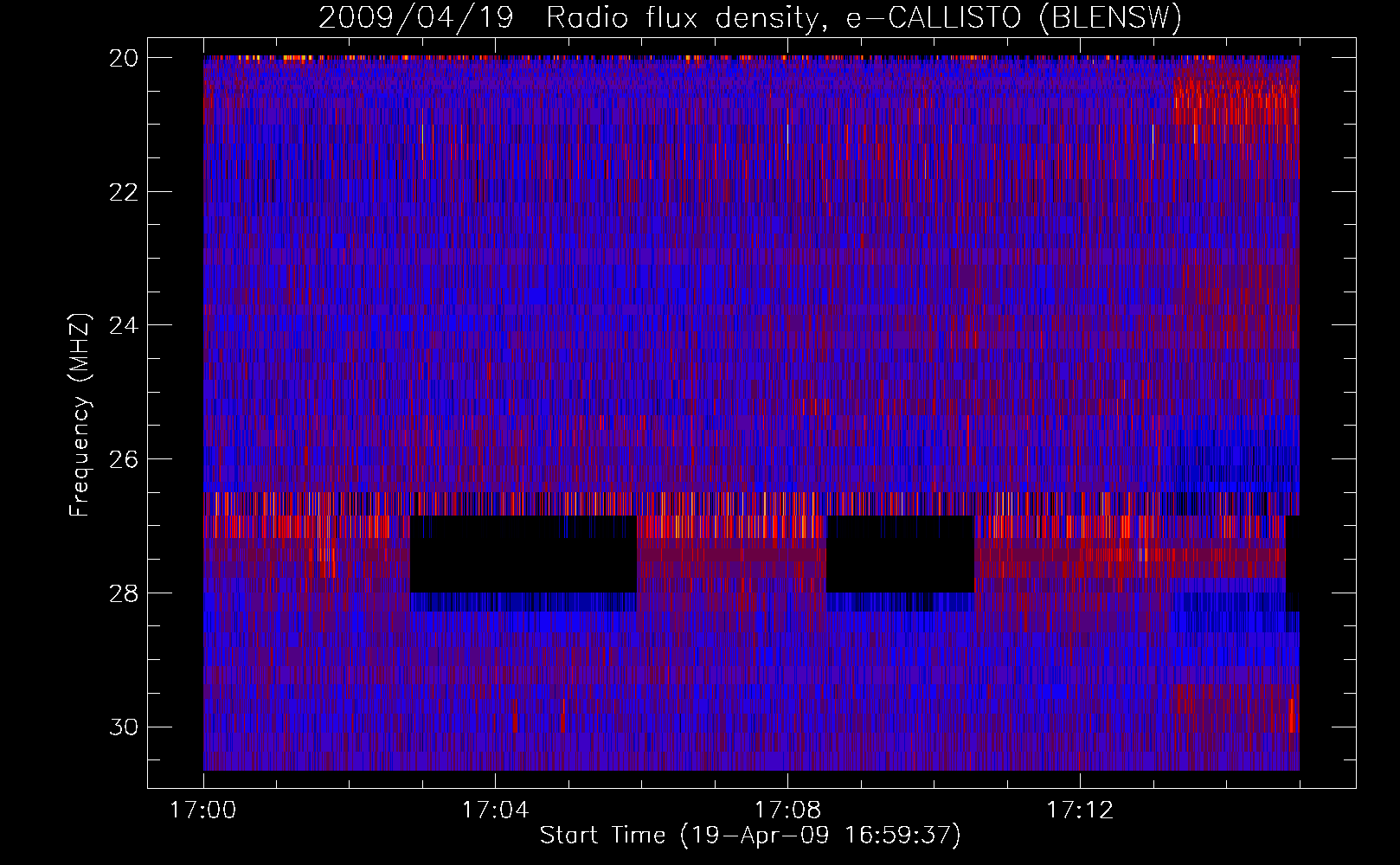This screenshot has width=1400, height=865.
Task: Click the smaller black data gap near 17:09
Action: point(900,554)
